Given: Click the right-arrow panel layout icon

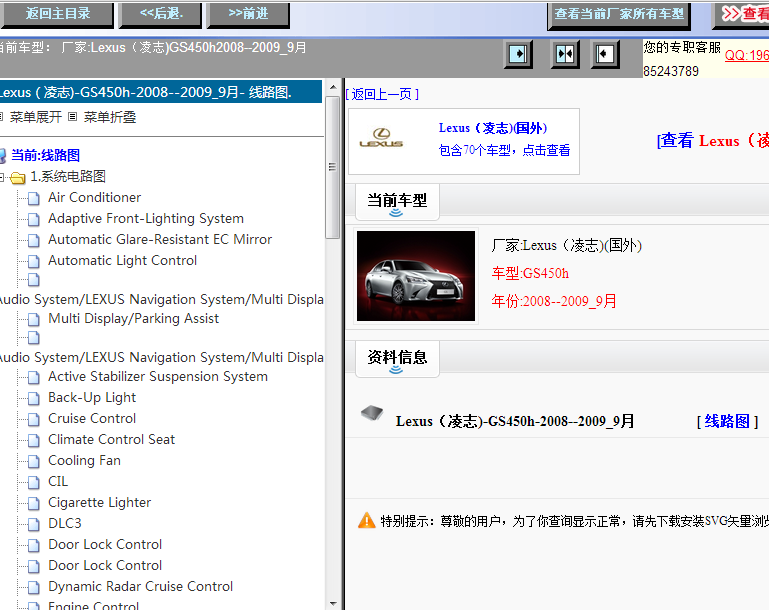Looking at the screenshot, I should point(518,53).
